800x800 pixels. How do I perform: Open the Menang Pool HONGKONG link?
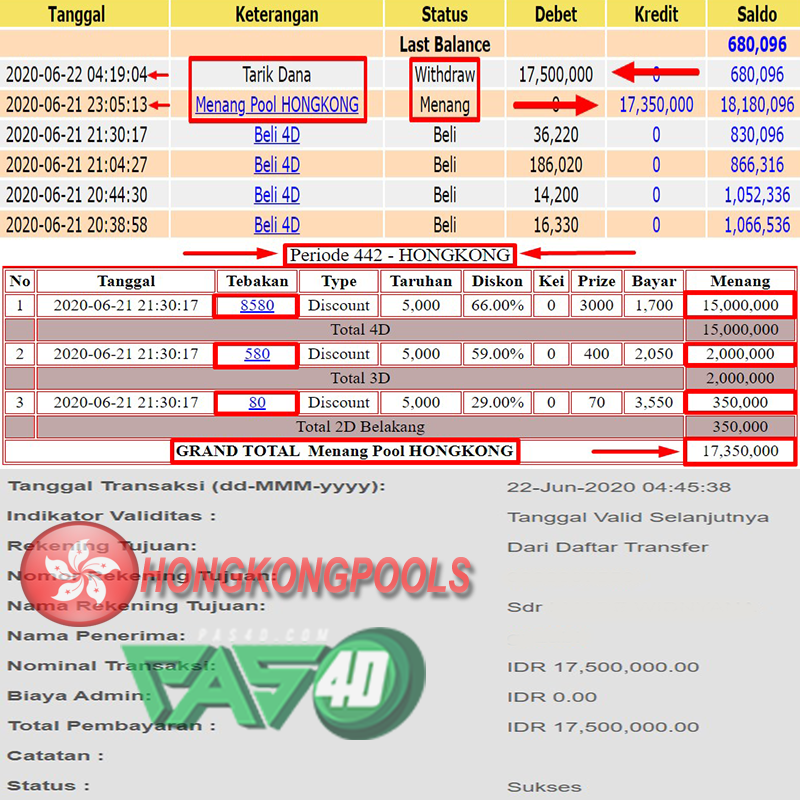click(x=277, y=105)
